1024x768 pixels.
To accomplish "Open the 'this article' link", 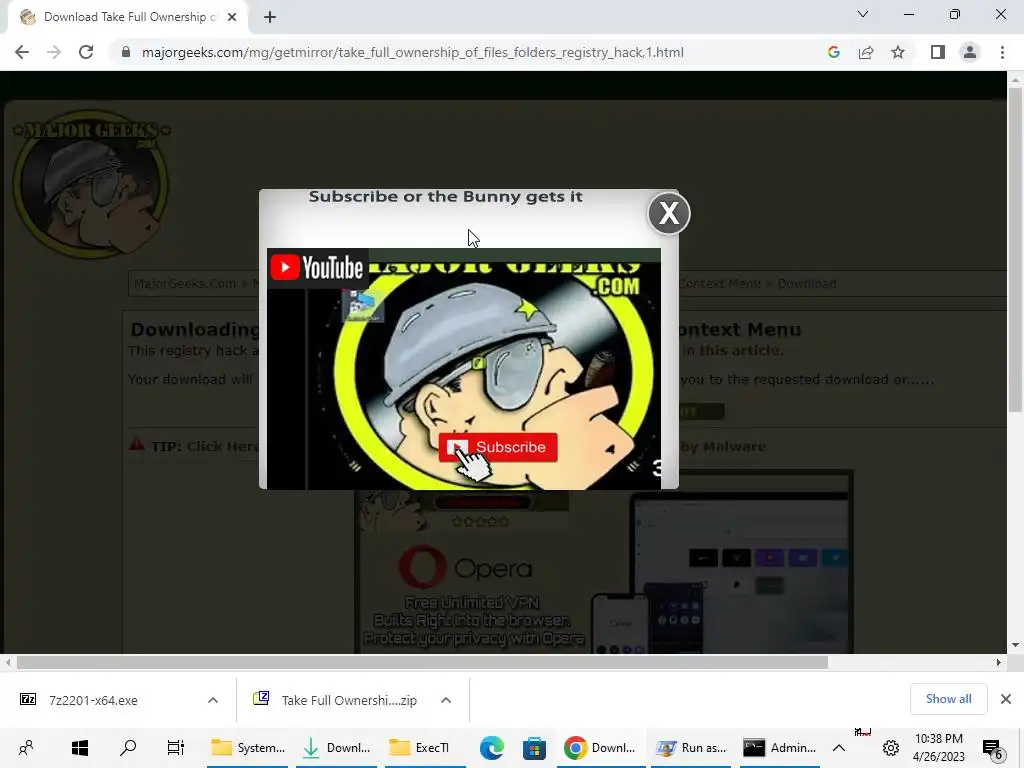I will 741,350.
